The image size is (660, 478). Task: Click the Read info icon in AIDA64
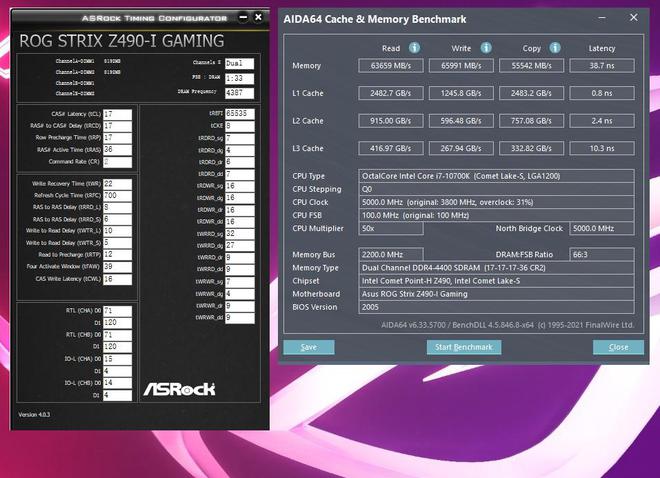[414, 48]
